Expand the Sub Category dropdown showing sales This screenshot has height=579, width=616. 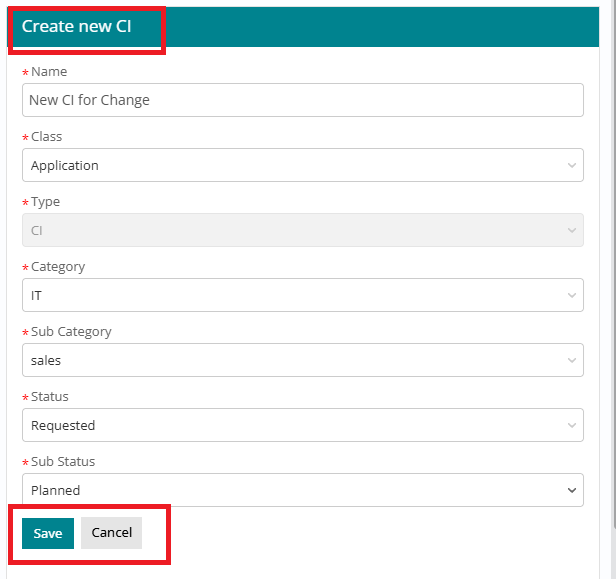tap(290, 360)
